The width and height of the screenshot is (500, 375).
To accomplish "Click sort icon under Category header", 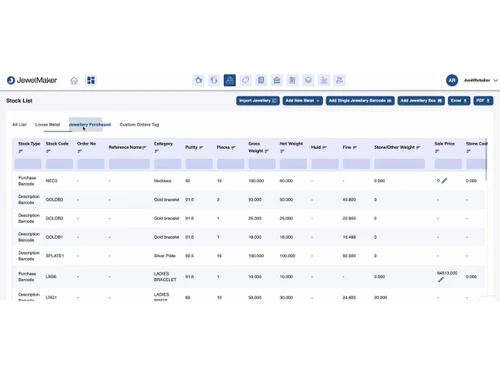I will (x=156, y=151).
